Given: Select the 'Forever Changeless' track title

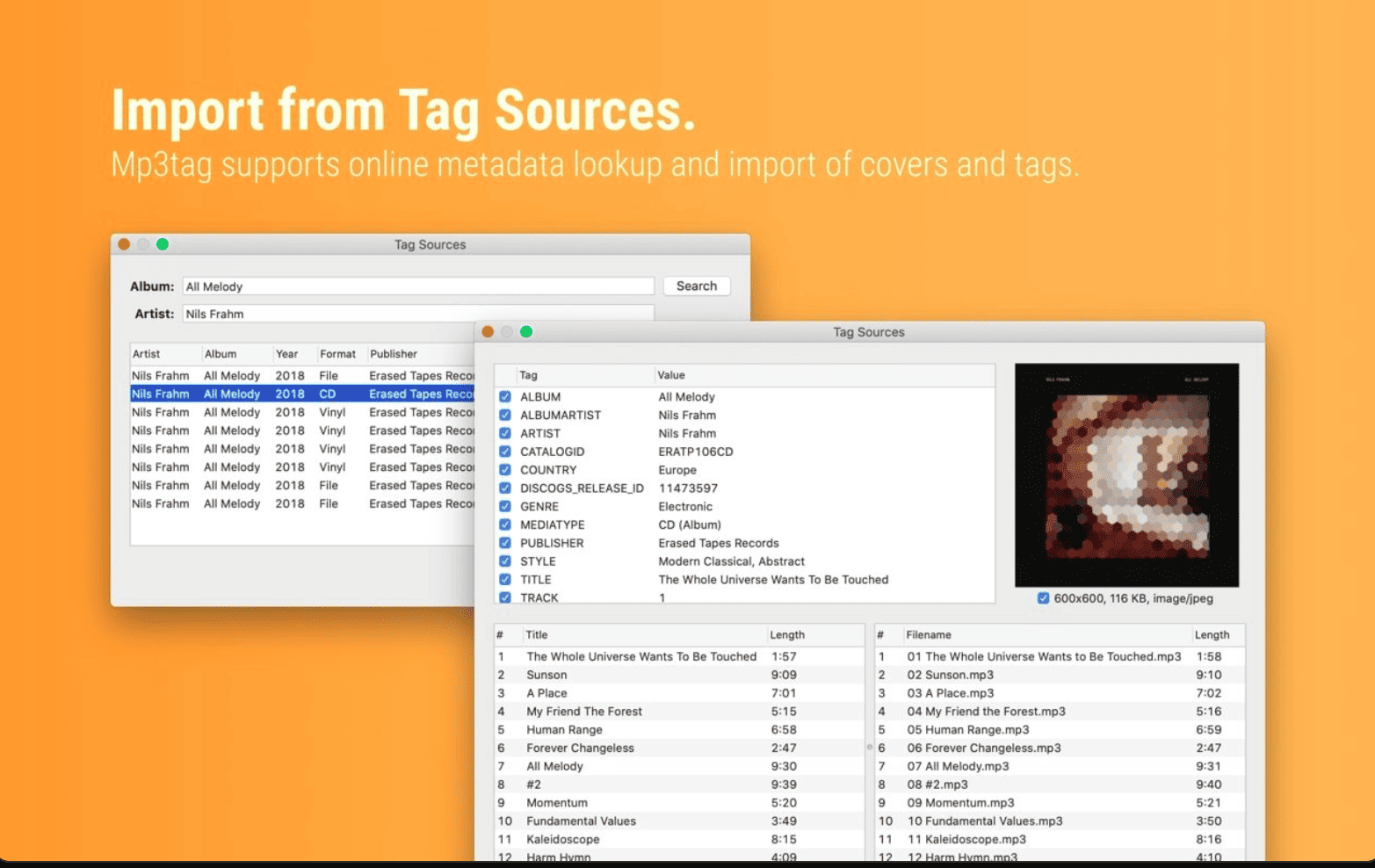Looking at the screenshot, I should tap(580, 749).
